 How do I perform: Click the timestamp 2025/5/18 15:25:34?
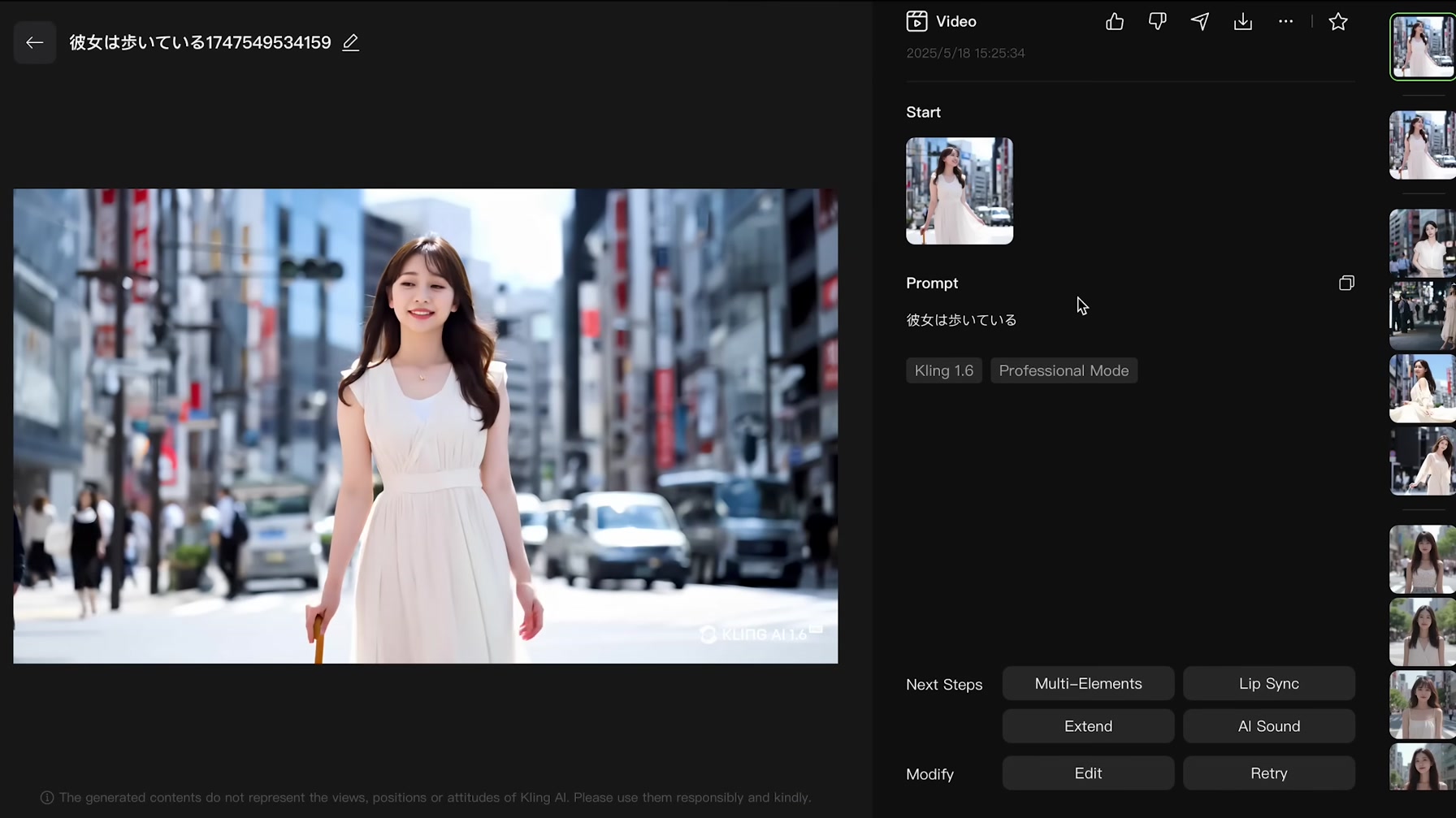pos(965,54)
